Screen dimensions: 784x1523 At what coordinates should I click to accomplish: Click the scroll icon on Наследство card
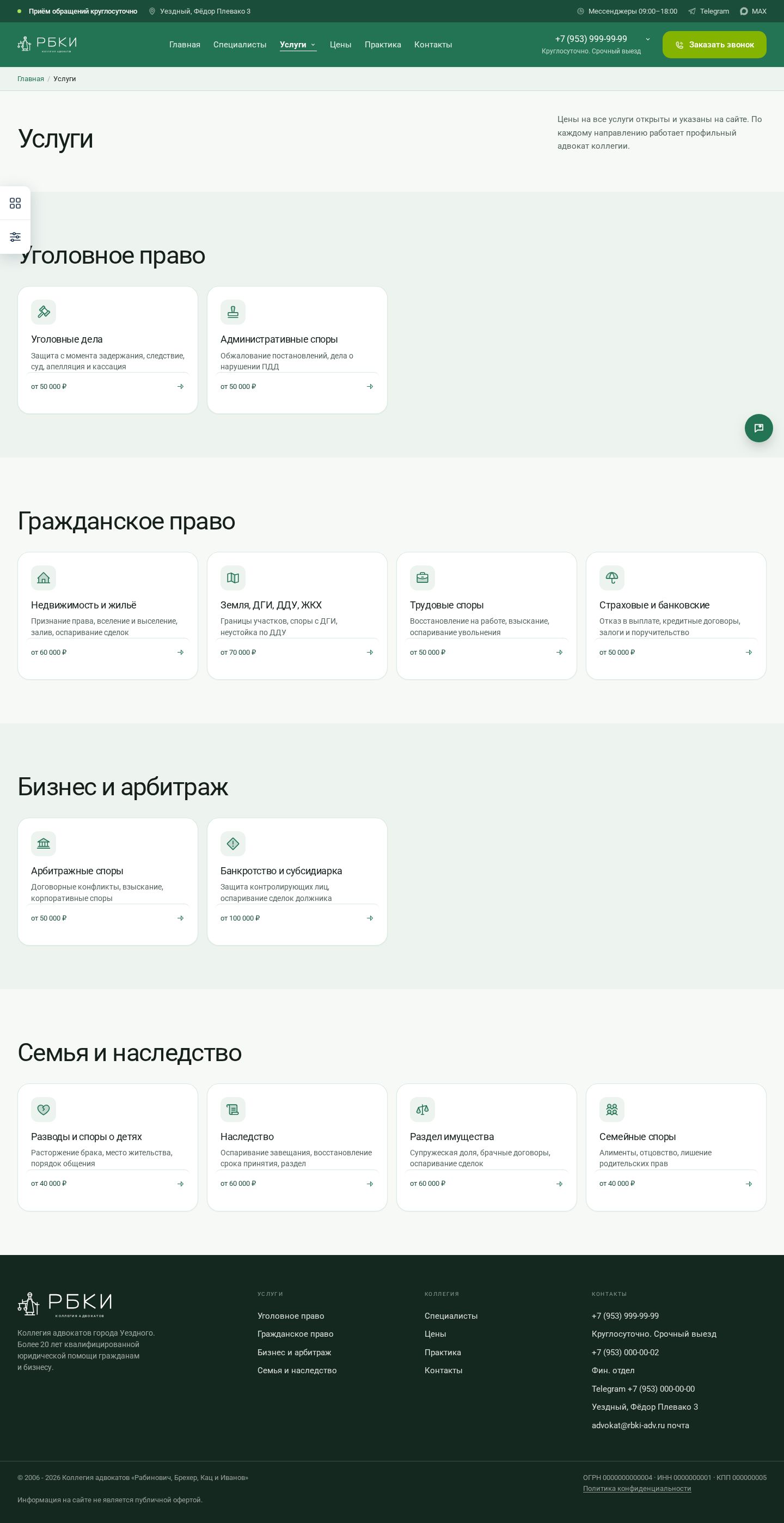coord(233,1109)
